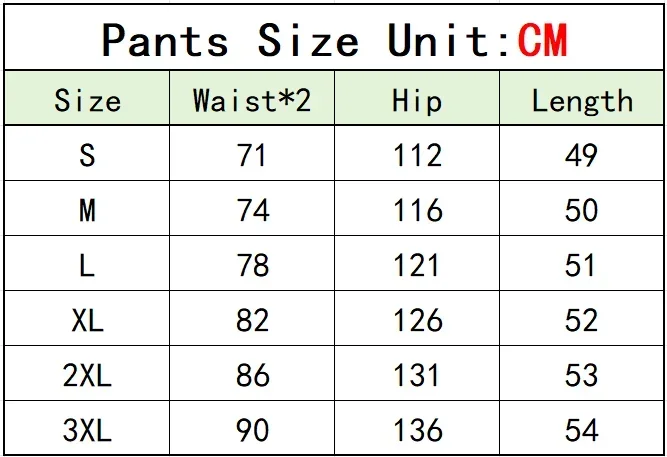Image resolution: width=667 pixels, height=457 pixels.
Task: Select the 2XL size cell
Action: (87, 375)
